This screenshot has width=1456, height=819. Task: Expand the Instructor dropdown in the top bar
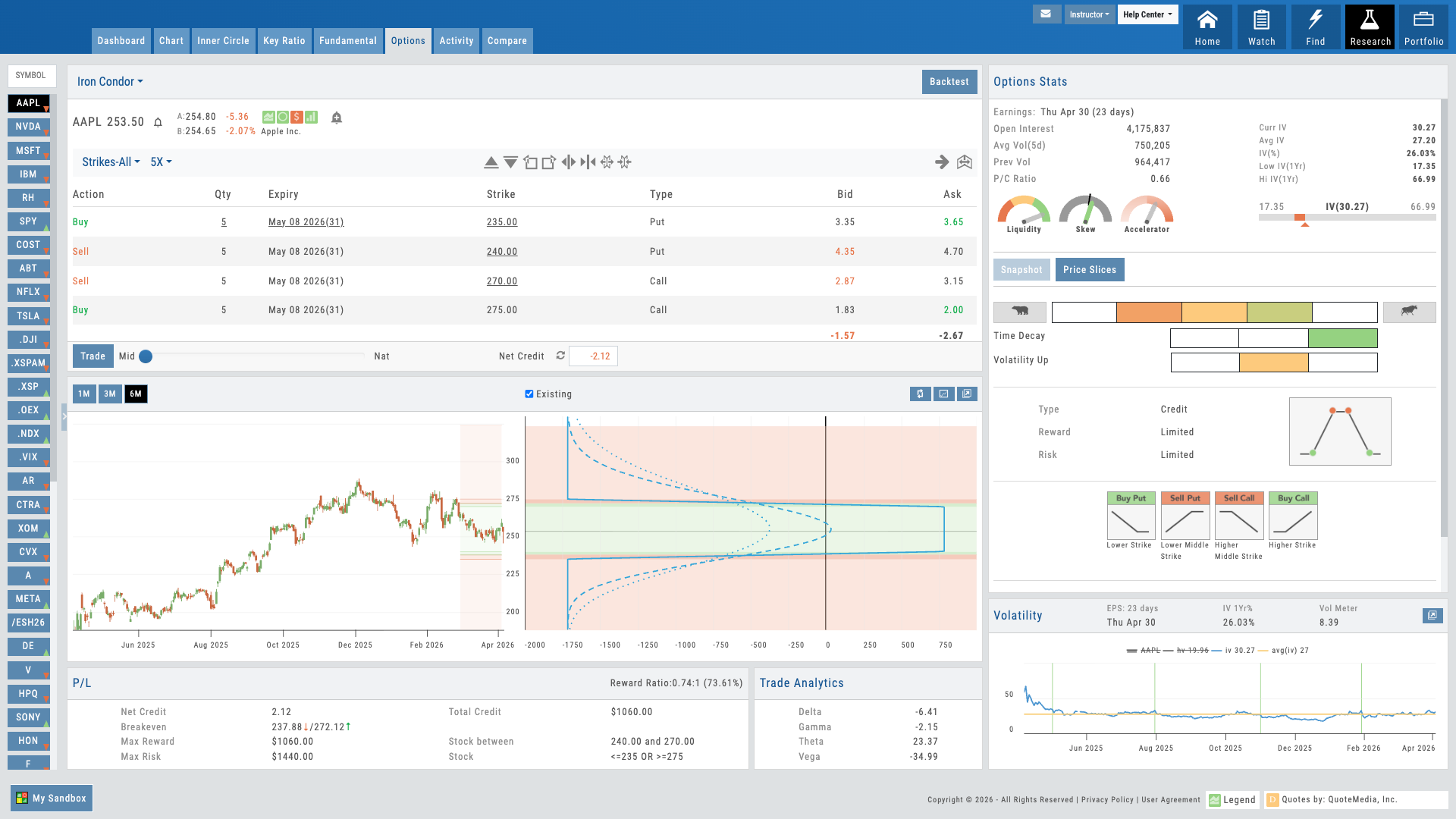[x=1089, y=14]
